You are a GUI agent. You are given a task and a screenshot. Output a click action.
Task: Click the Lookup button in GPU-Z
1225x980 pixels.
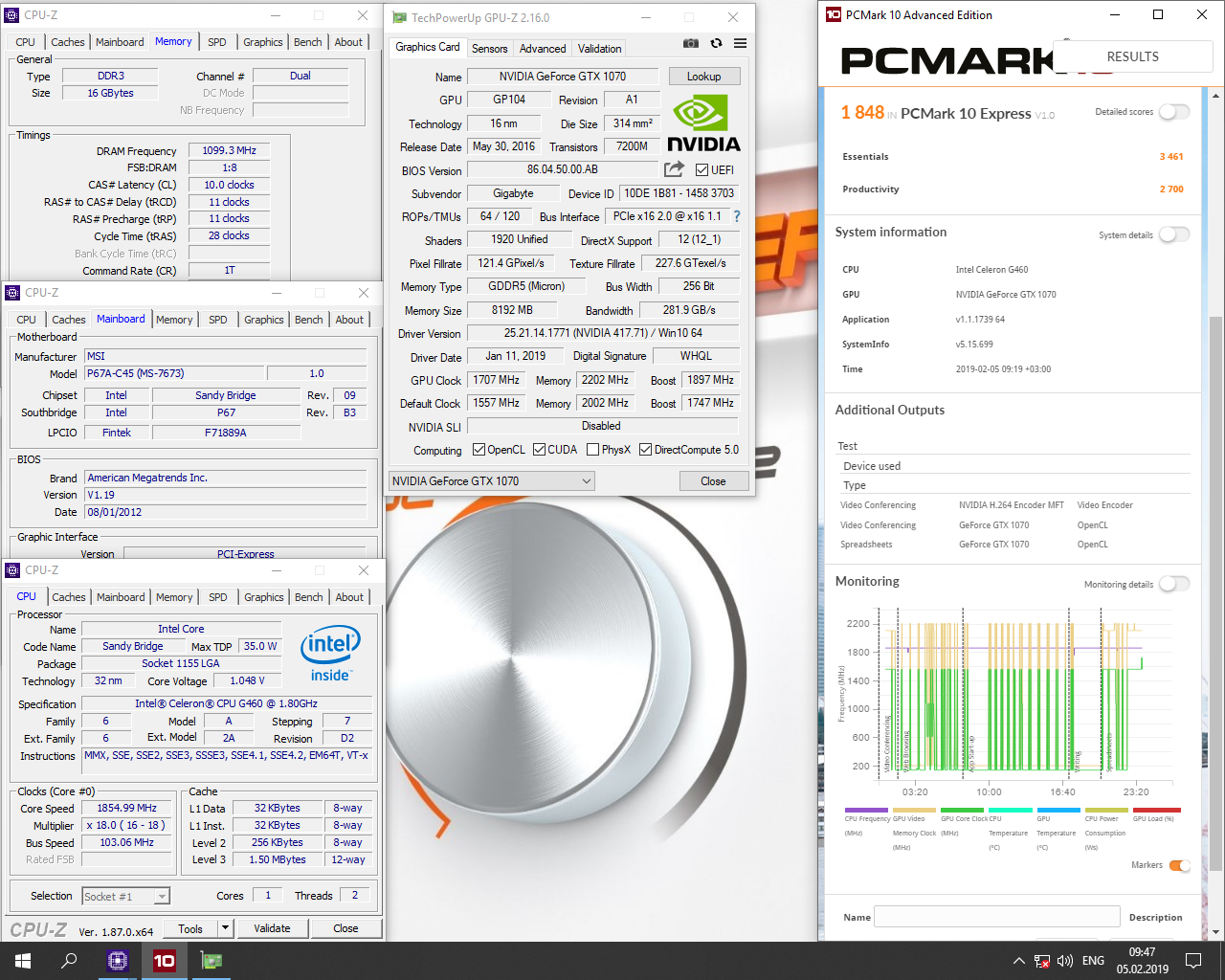[x=703, y=77]
